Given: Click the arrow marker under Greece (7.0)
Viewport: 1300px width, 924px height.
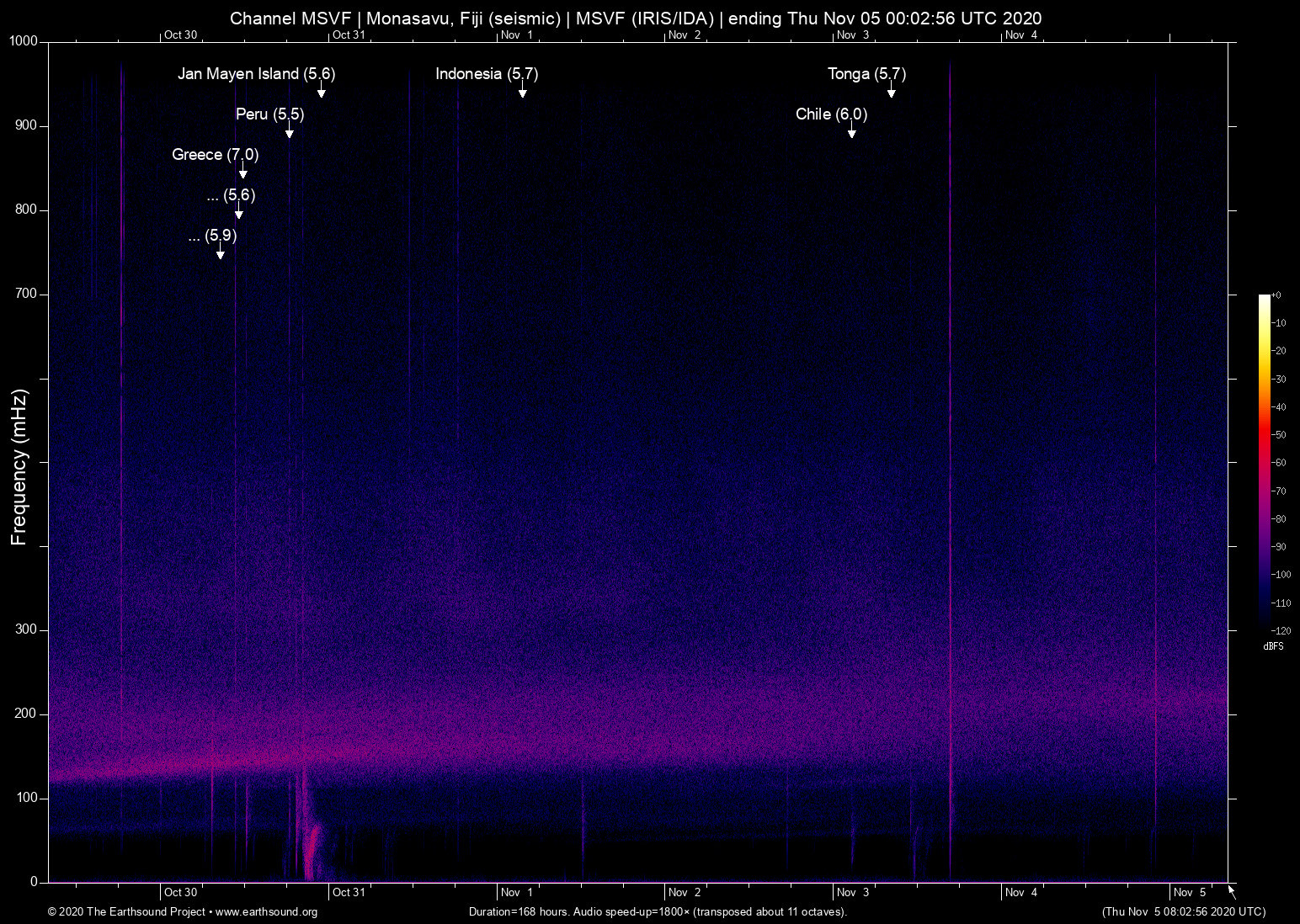Looking at the screenshot, I should [243, 173].
